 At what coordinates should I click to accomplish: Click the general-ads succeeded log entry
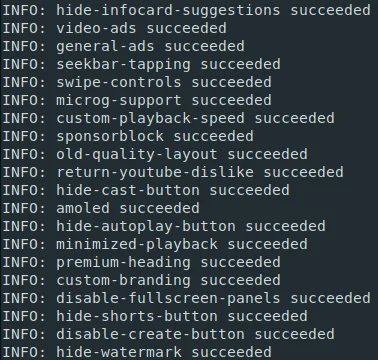click(123, 46)
